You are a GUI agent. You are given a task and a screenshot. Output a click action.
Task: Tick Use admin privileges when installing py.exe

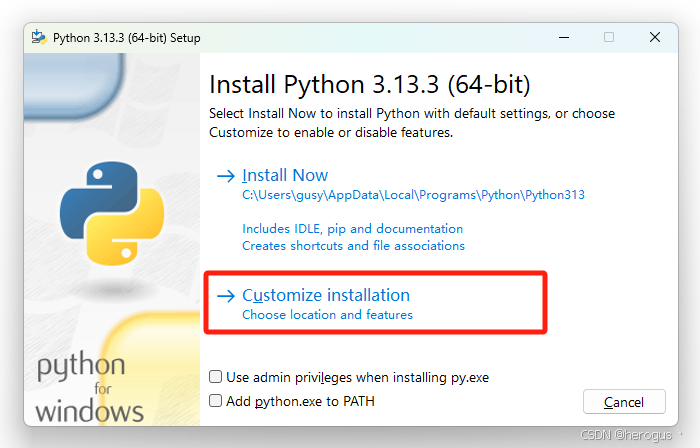click(216, 377)
